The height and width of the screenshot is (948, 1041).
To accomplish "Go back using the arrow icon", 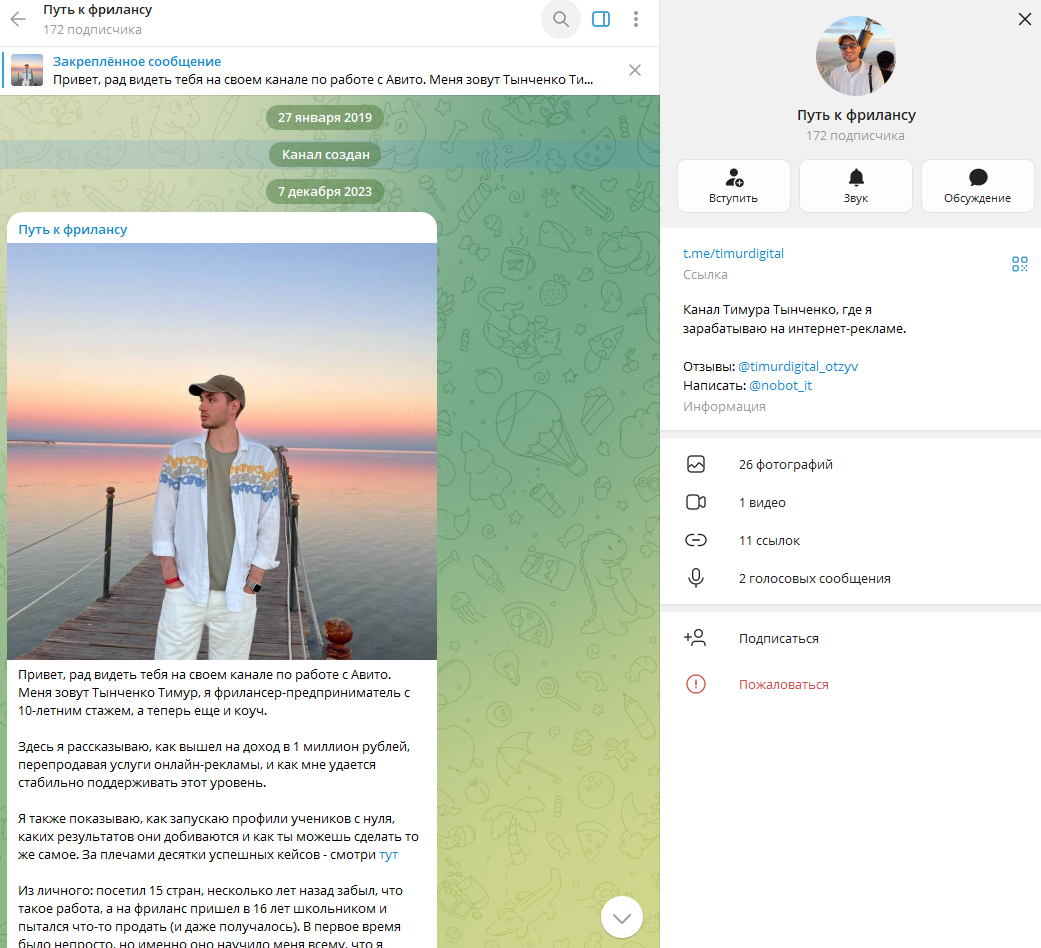I will point(18,19).
